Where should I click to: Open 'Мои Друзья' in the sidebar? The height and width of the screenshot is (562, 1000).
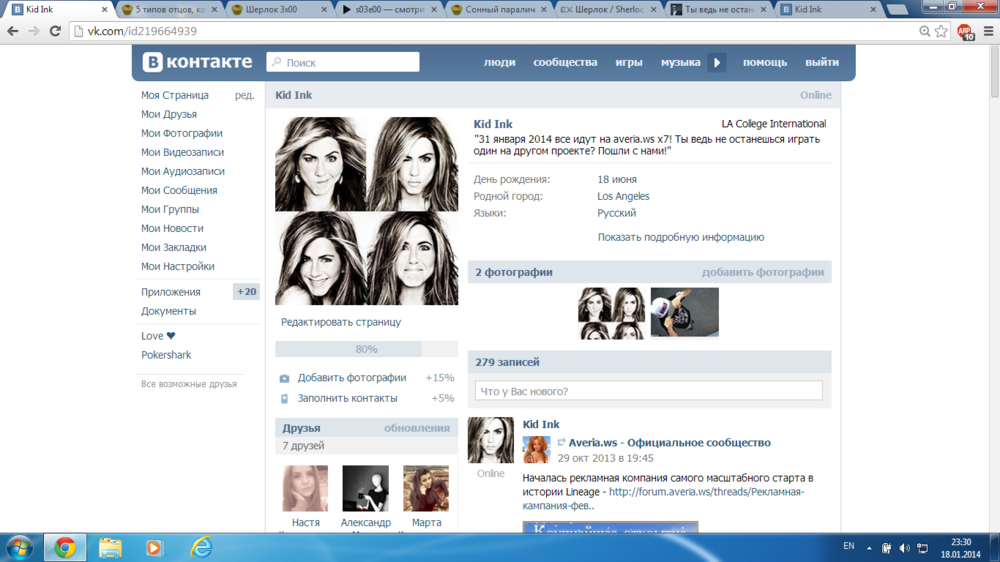[x=169, y=114]
